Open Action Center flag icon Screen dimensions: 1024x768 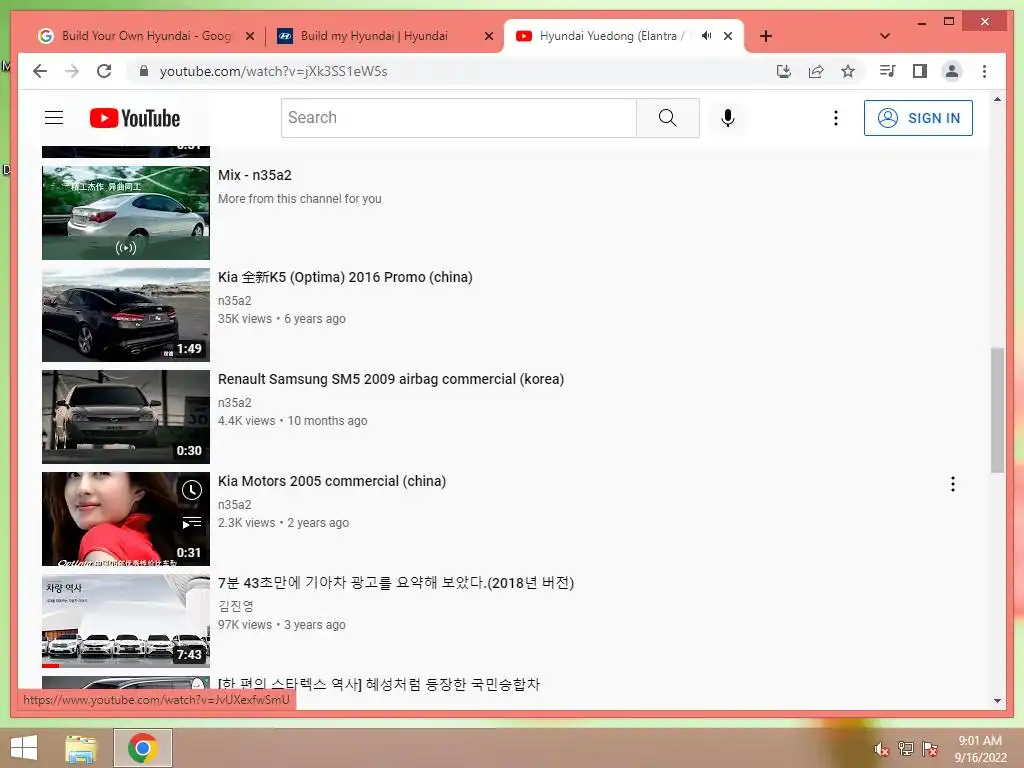(x=930, y=749)
